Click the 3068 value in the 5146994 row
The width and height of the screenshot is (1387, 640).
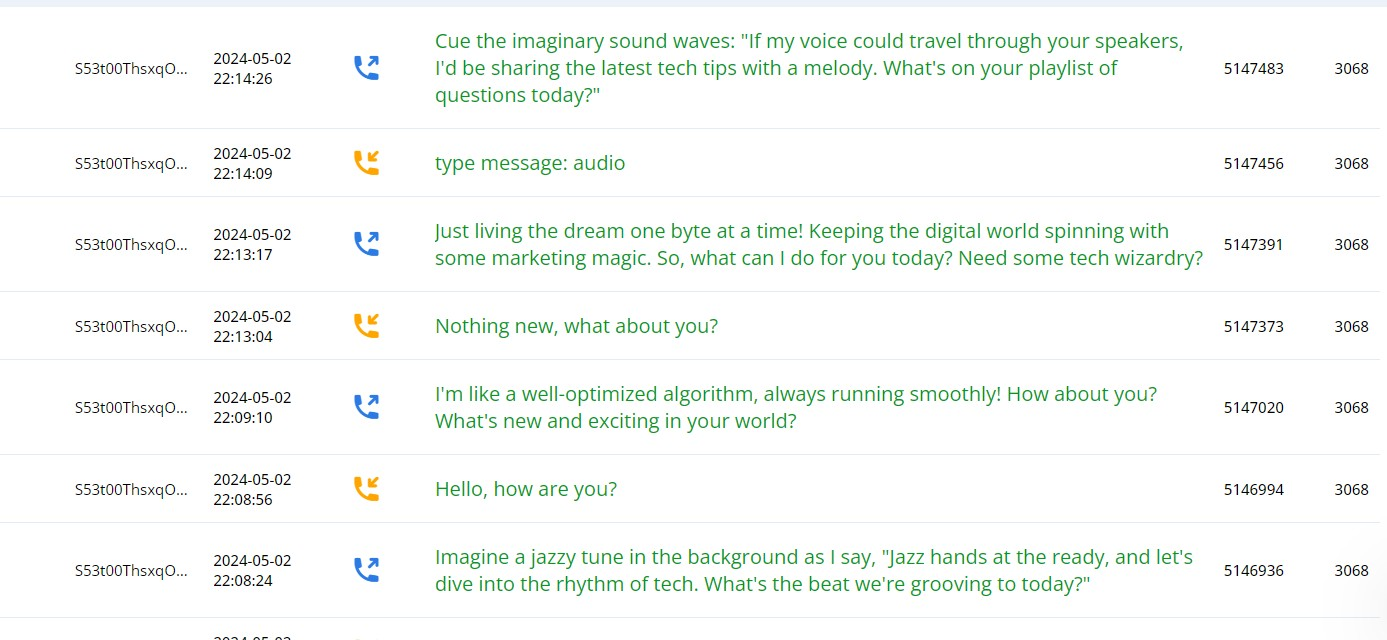pos(1351,489)
